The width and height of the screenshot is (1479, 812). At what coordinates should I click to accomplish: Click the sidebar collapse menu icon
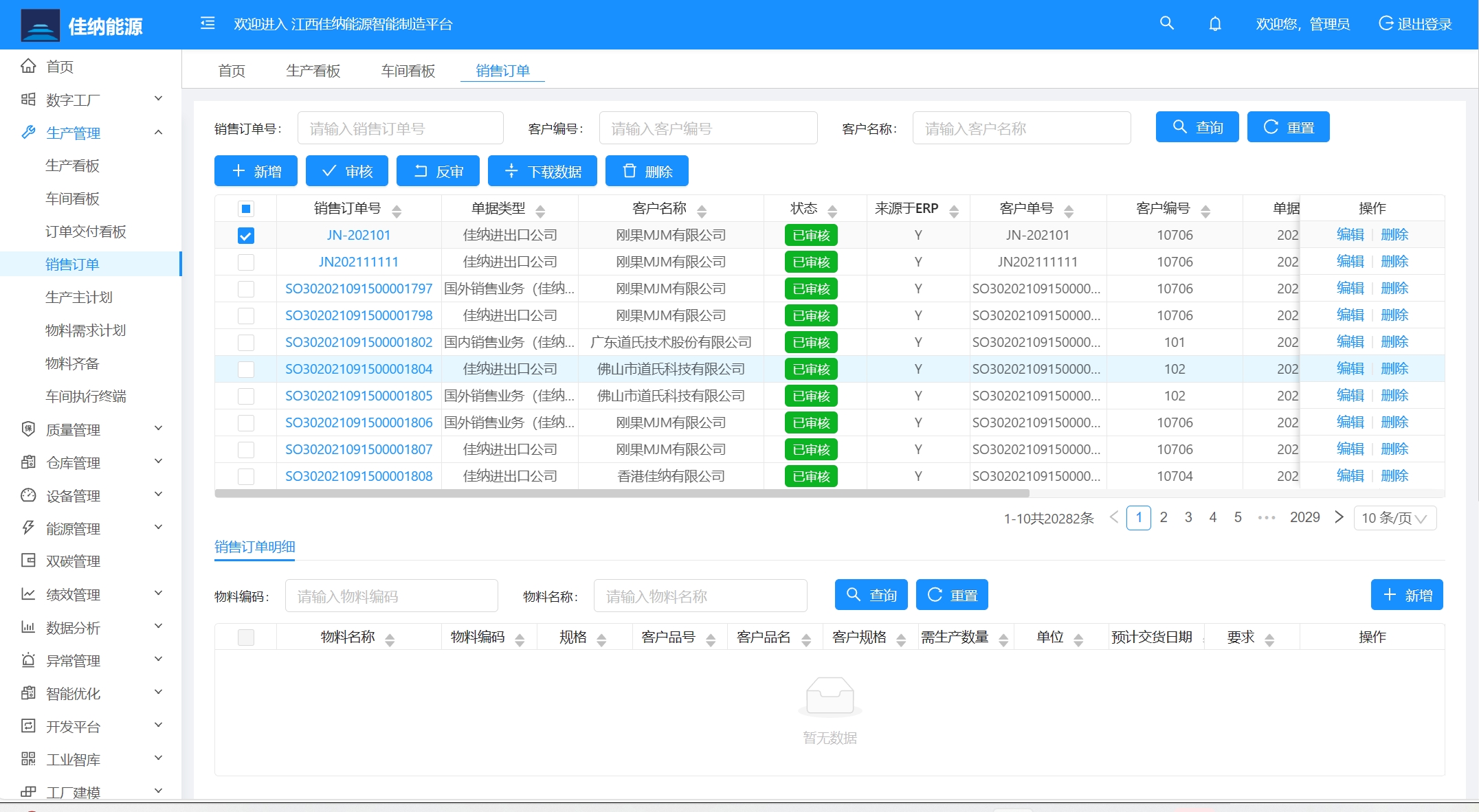click(x=208, y=23)
